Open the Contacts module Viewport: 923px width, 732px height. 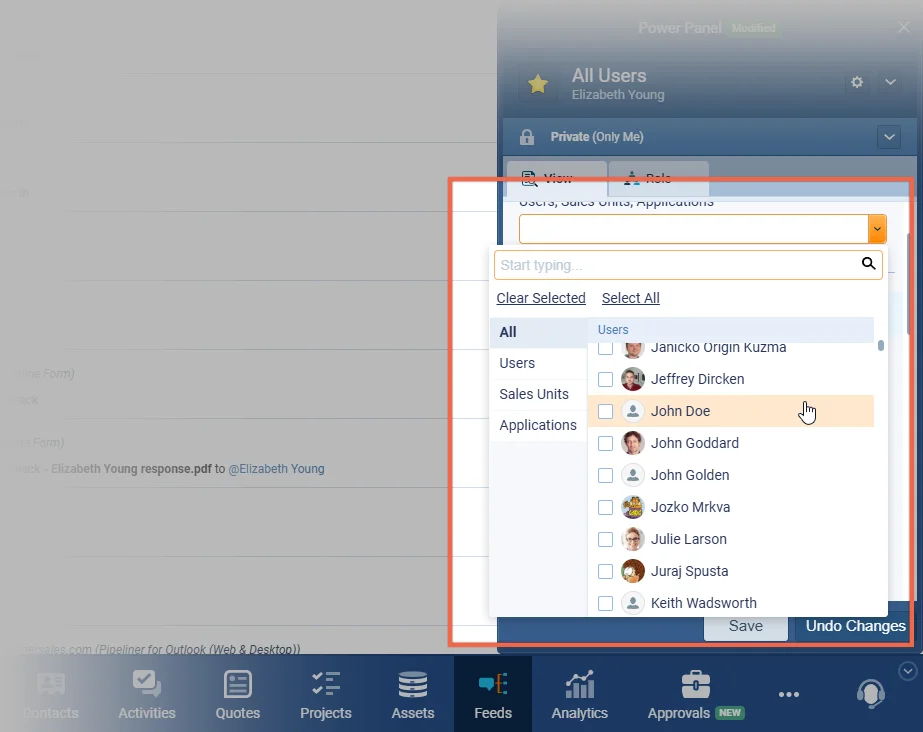click(51, 696)
